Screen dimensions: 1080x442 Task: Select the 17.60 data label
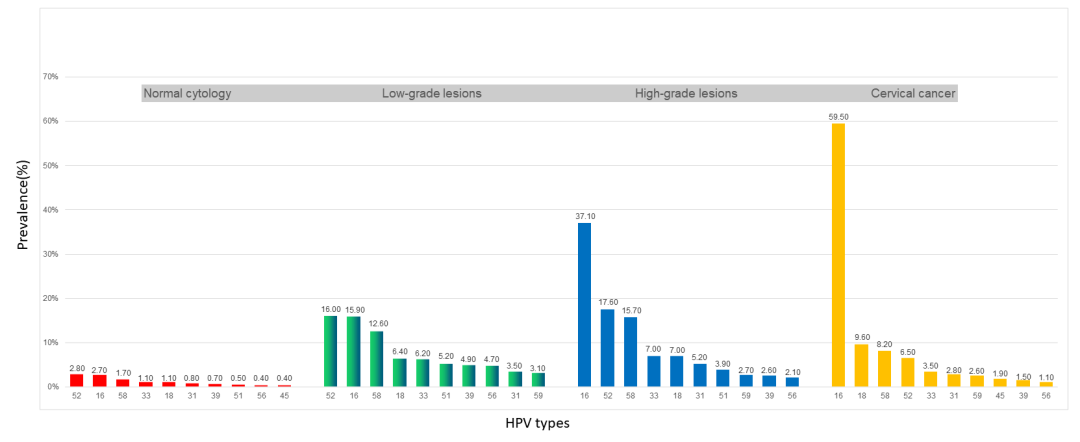(608, 302)
